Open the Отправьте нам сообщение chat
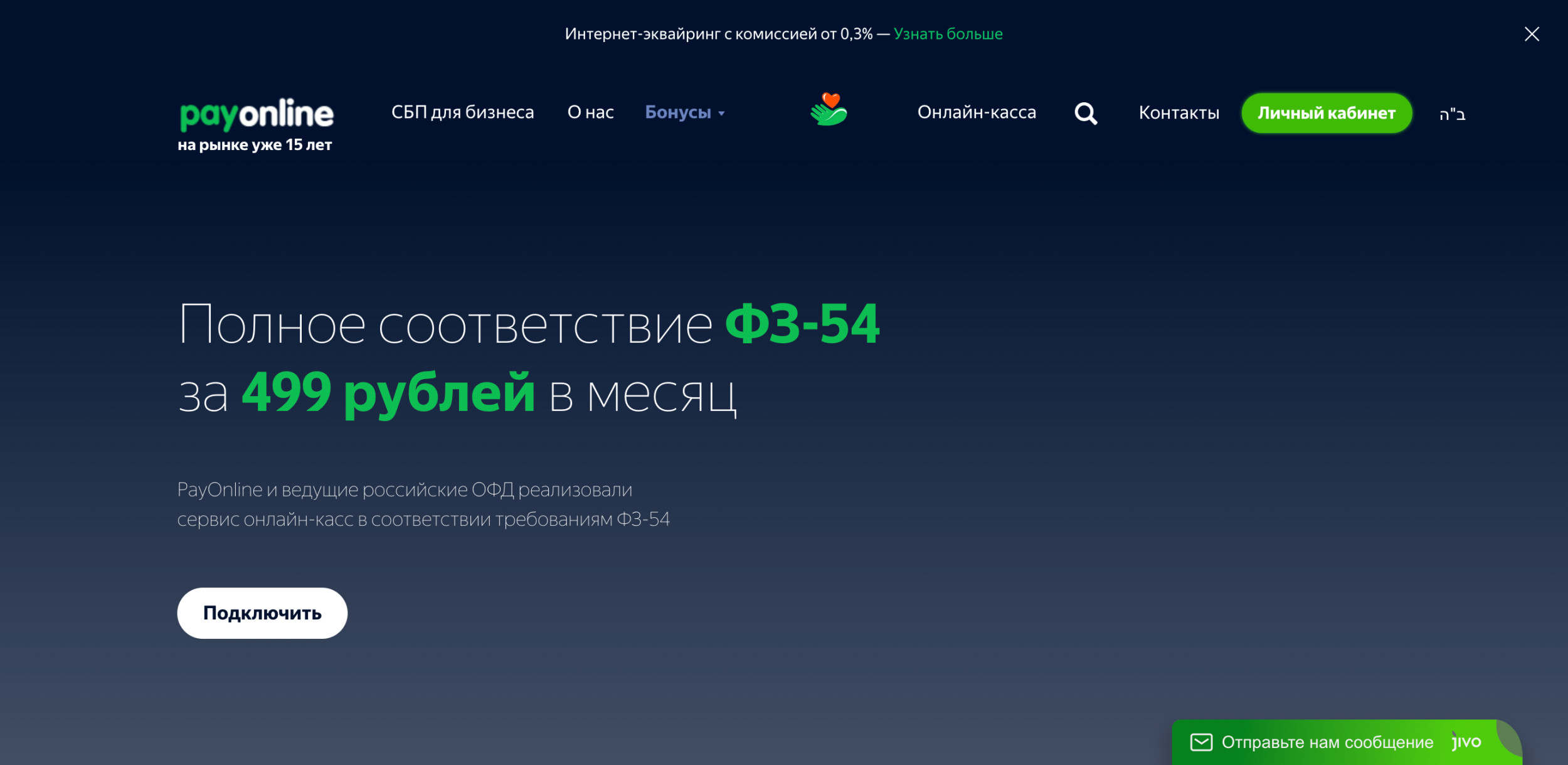 [1327, 742]
